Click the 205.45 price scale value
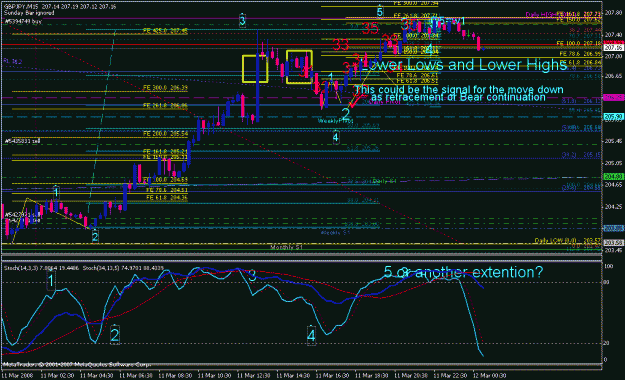The image size is (625, 380). (613, 141)
